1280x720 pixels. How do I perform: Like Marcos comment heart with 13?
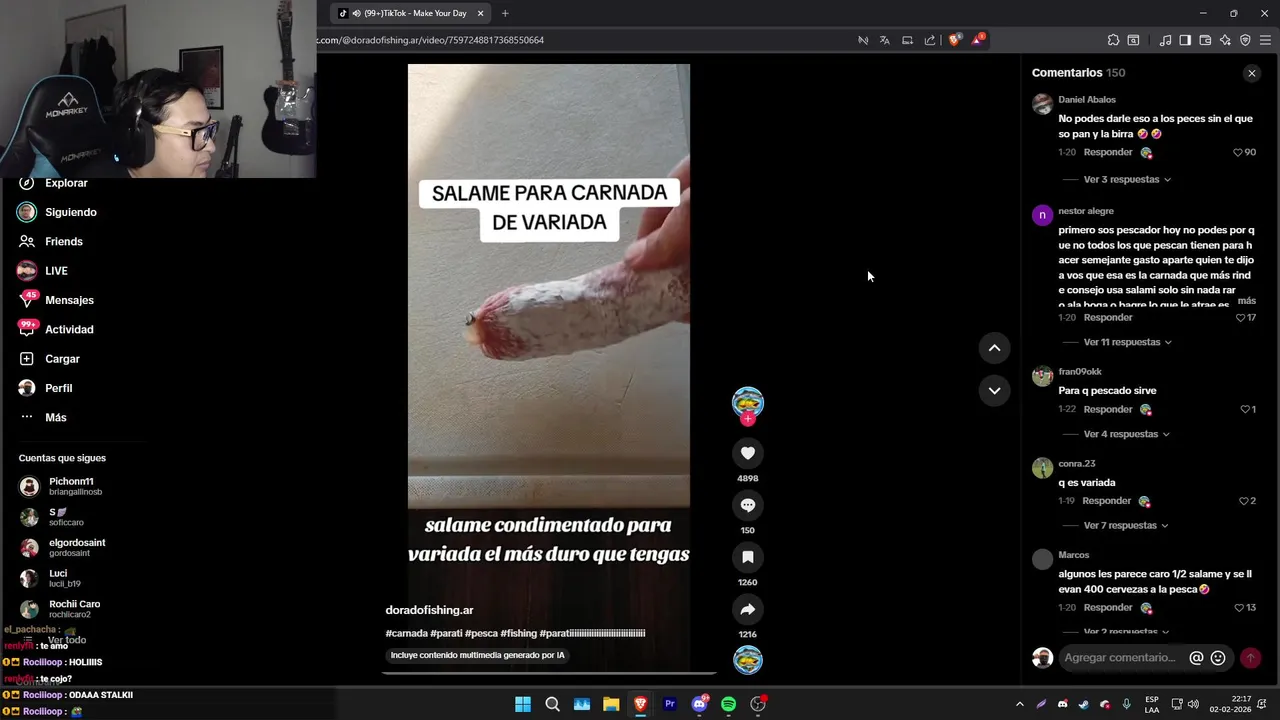[x=1239, y=608]
